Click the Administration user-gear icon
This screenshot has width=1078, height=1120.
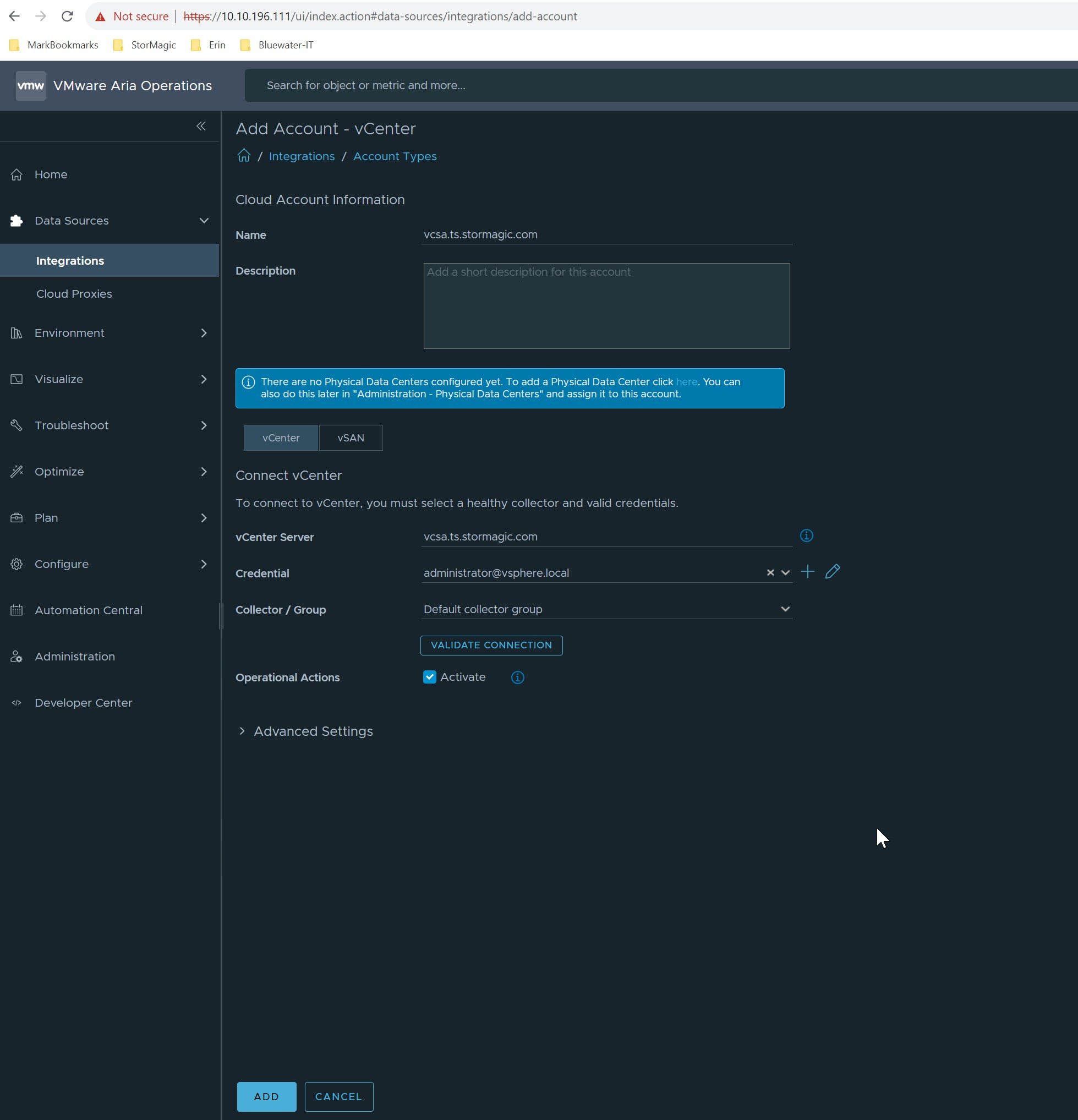pyautogui.click(x=17, y=657)
